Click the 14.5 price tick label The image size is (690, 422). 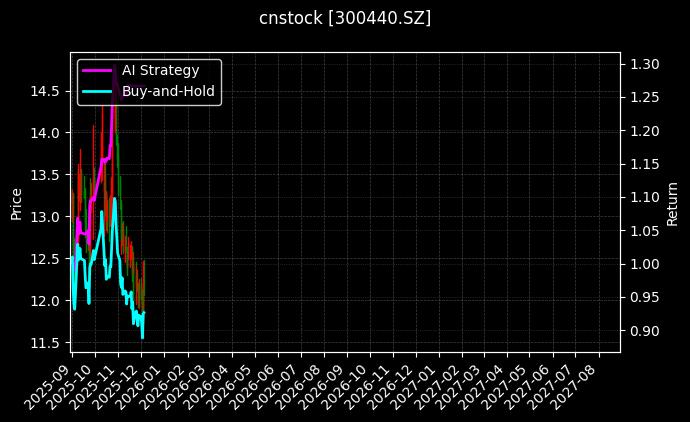coord(46,91)
